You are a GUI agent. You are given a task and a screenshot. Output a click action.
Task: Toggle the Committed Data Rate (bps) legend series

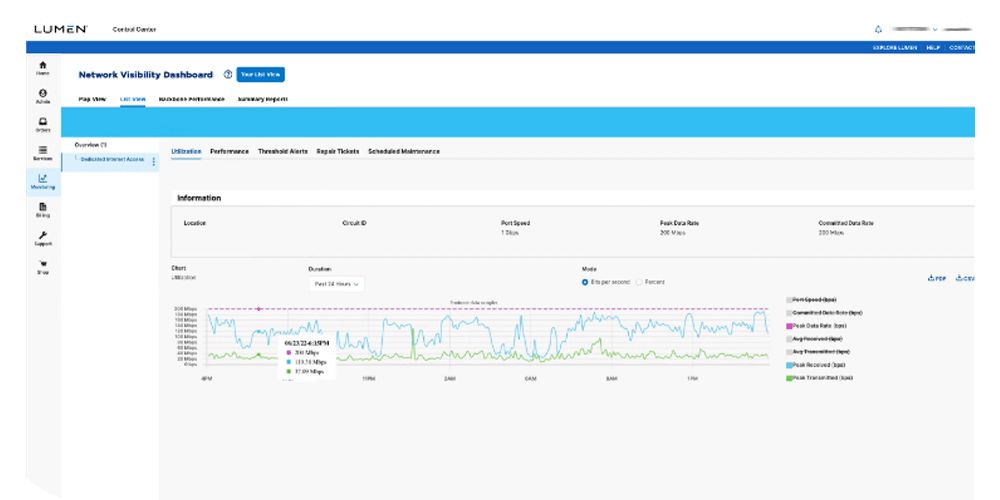click(x=824, y=312)
